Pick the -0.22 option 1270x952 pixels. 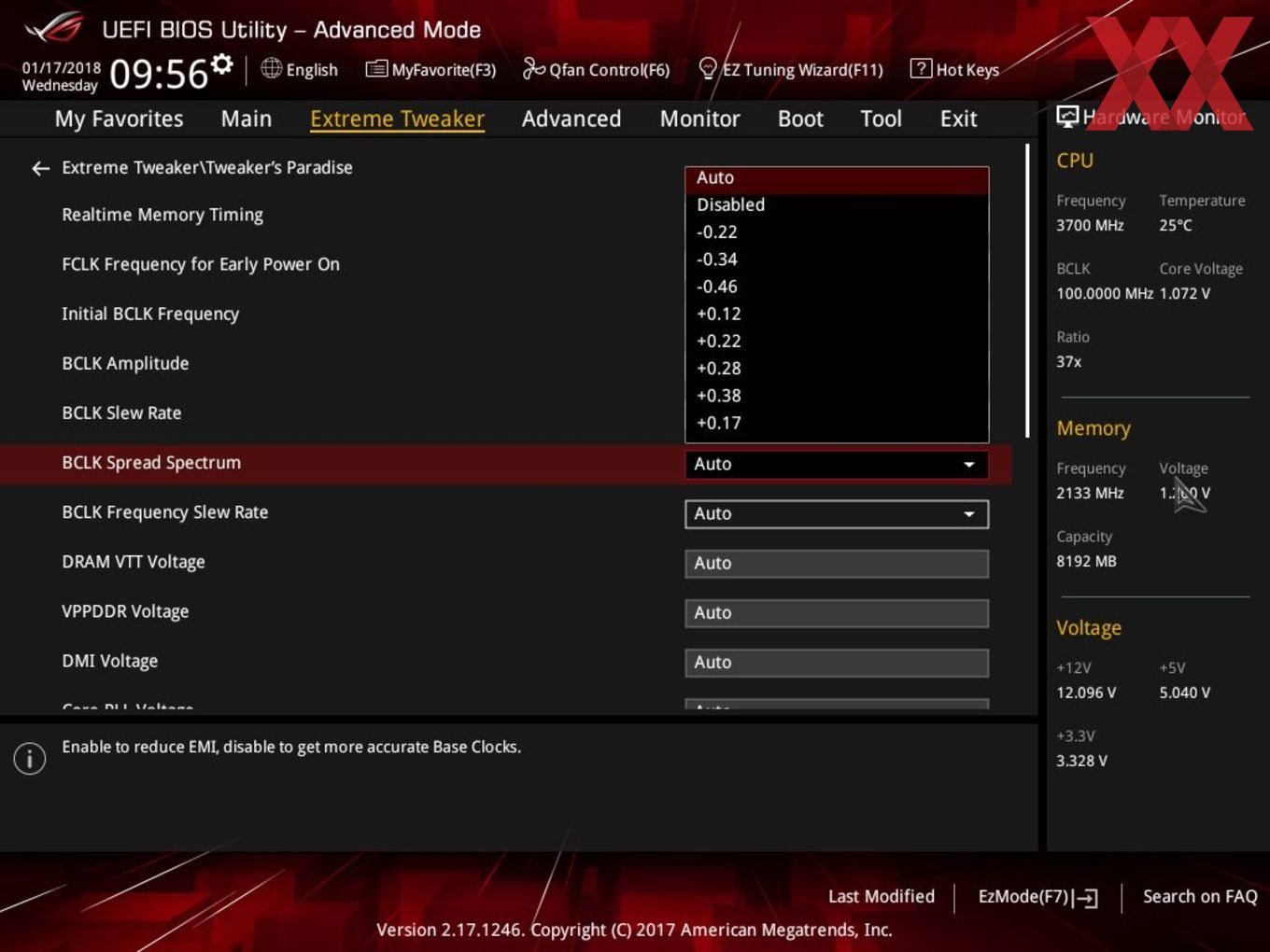(837, 232)
